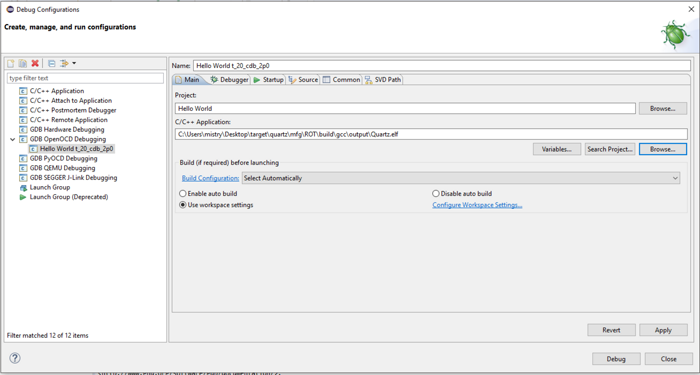The image size is (700, 375).
Task: Collapse the GDB OpenOCD Debugging node
Action: coord(12,139)
